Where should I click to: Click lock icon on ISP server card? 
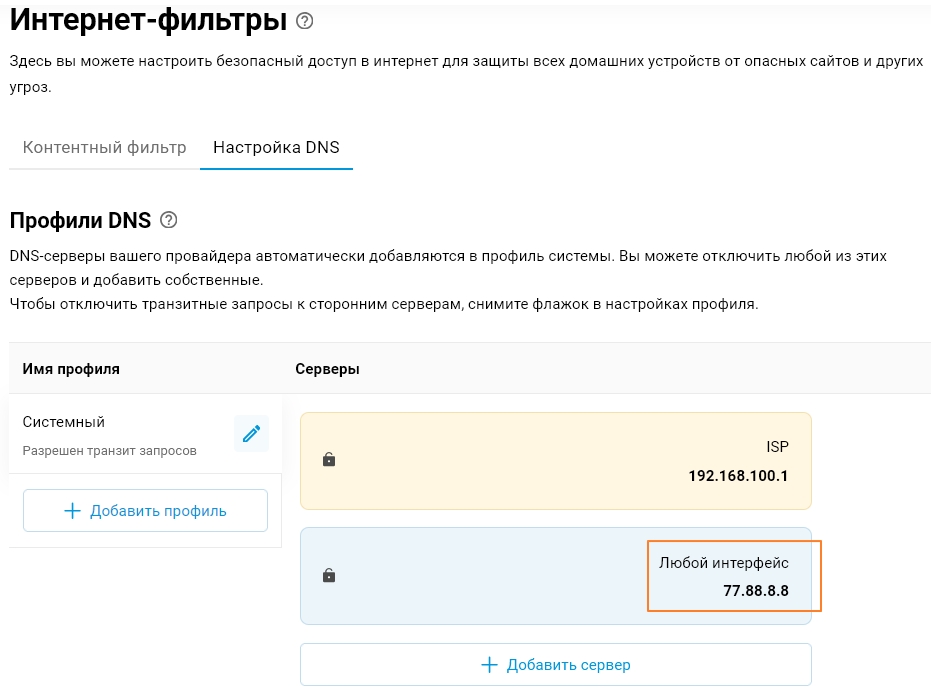[329, 460]
